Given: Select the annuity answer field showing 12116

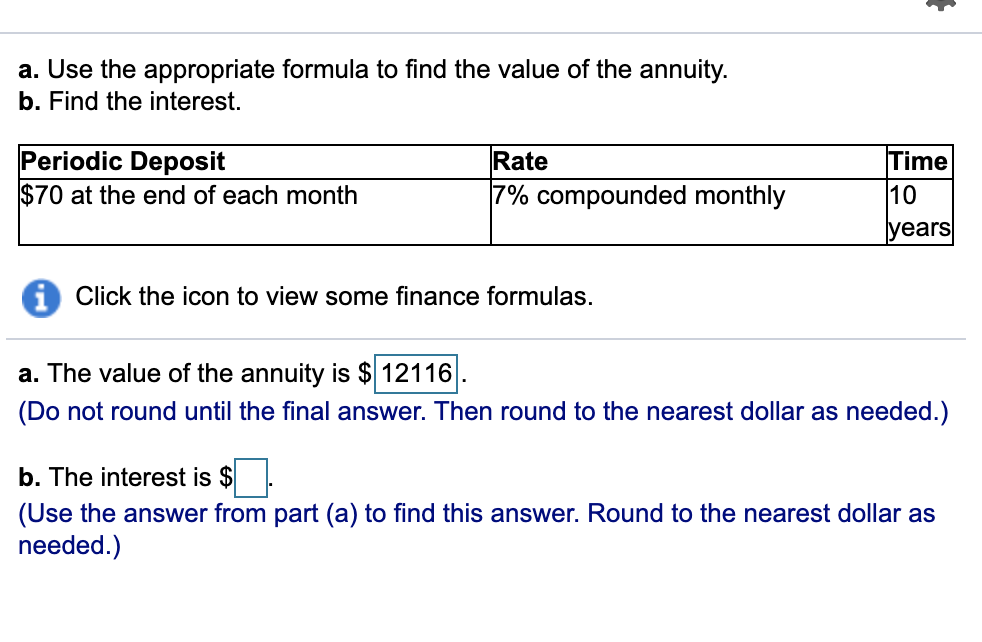Looking at the screenshot, I should point(416,374).
